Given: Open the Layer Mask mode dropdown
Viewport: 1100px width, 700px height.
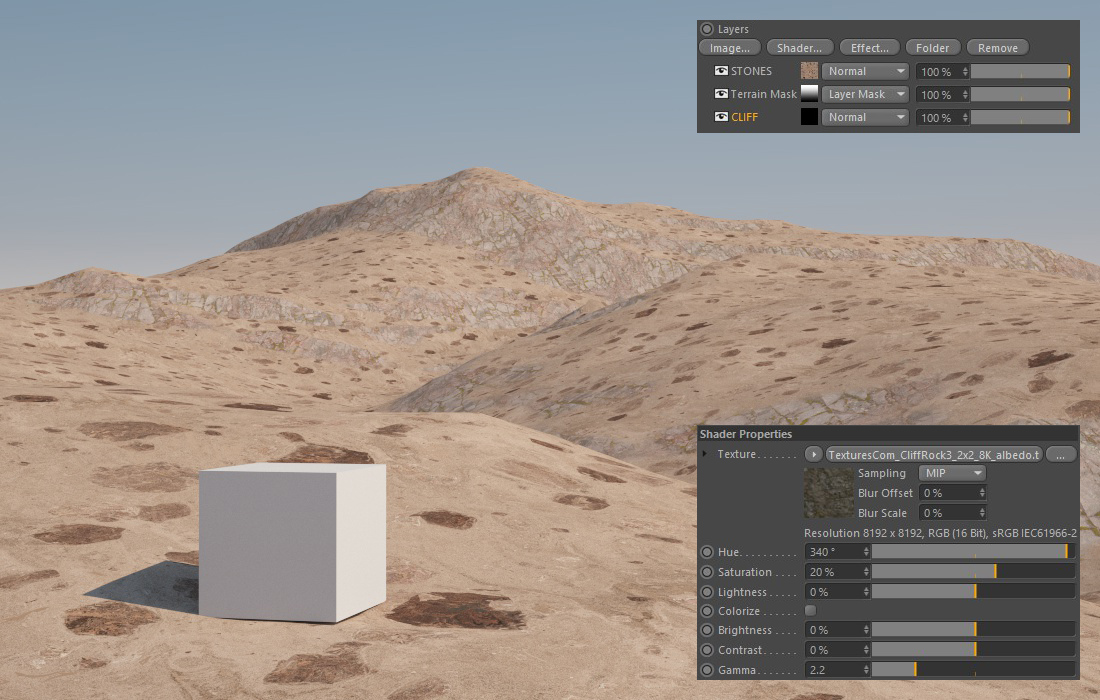Looking at the screenshot, I should [865, 94].
